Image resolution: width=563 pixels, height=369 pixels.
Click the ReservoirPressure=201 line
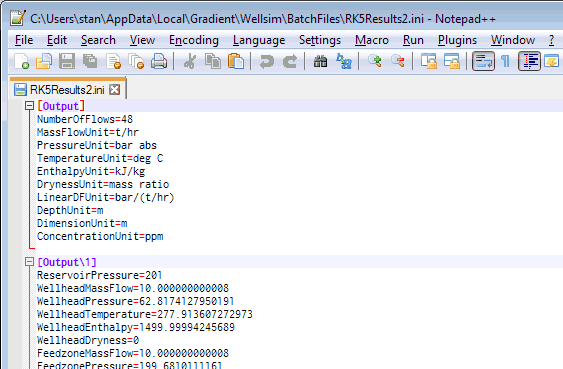coord(99,275)
